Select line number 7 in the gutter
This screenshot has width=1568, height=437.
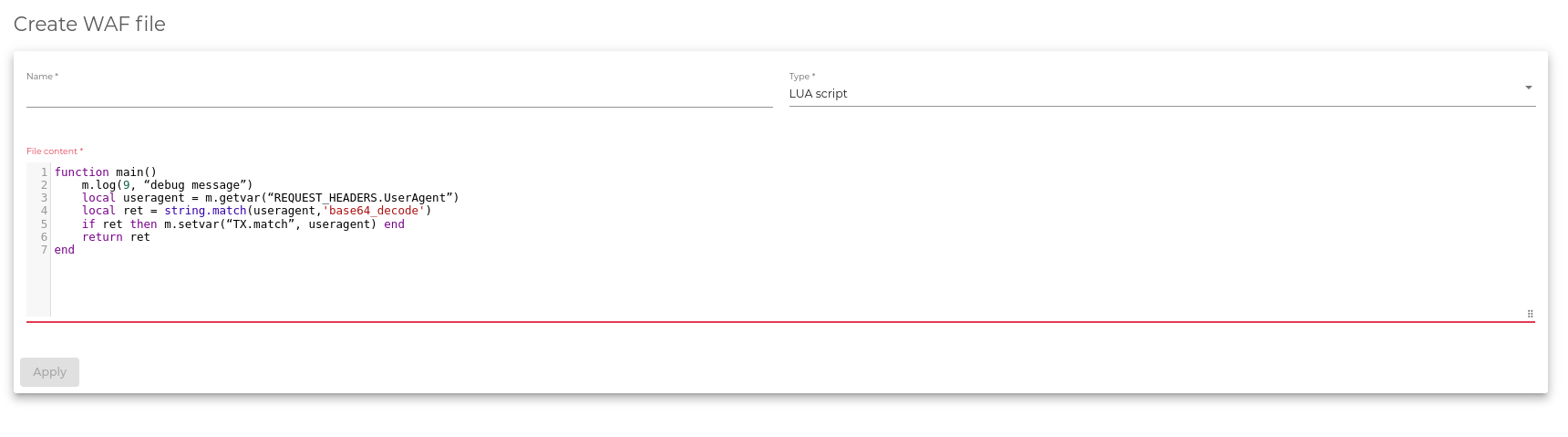(x=44, y=250)
